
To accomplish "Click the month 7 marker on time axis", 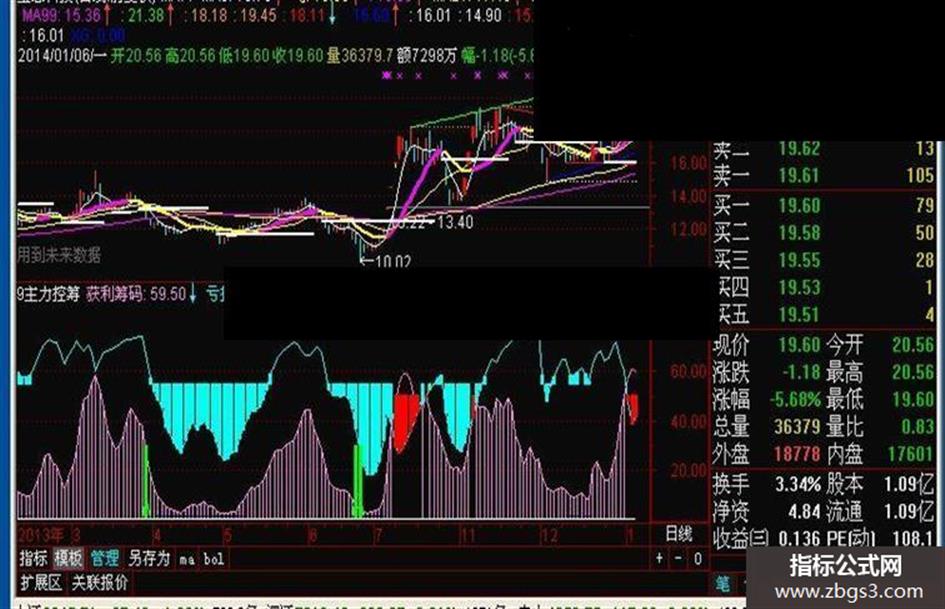I will (x=378, y=535).
